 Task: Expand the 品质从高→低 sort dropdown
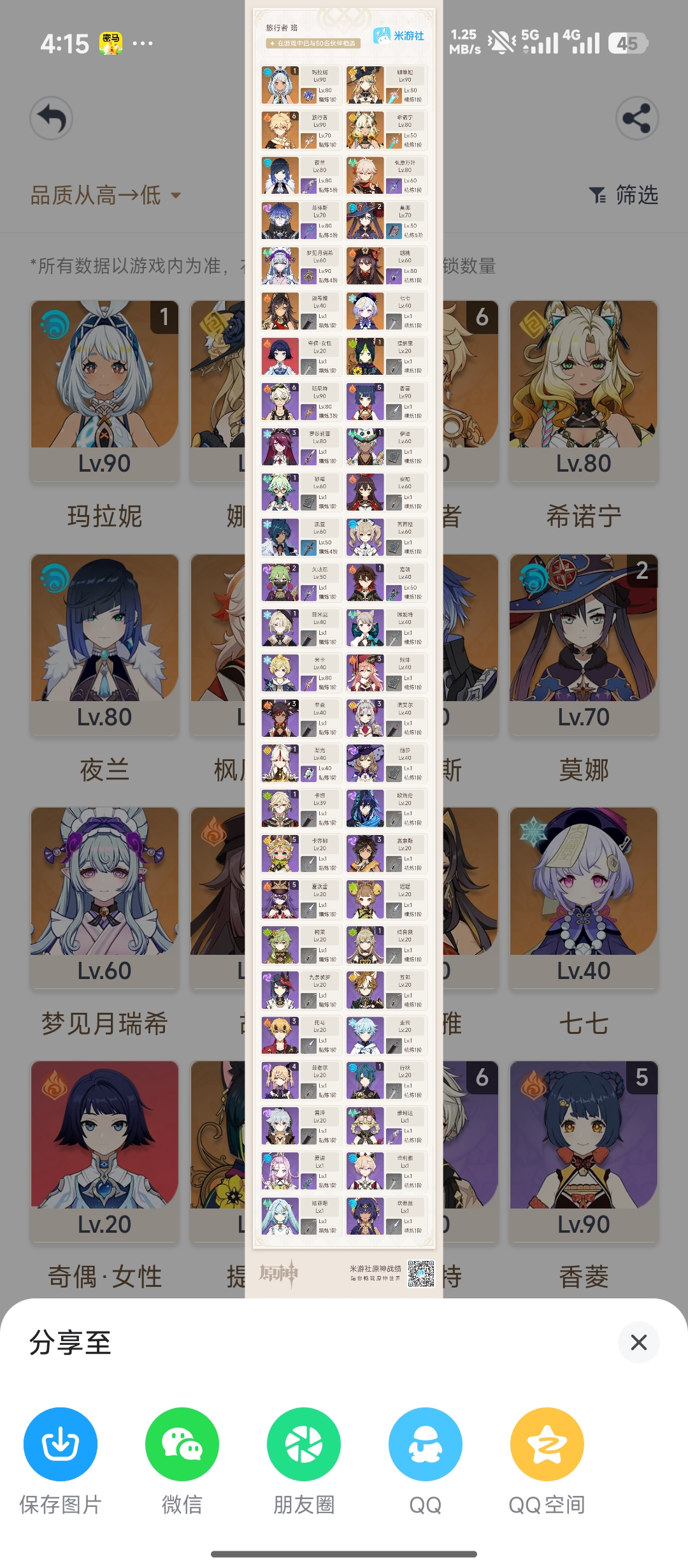pyautogui.click(x=106, y=195)
